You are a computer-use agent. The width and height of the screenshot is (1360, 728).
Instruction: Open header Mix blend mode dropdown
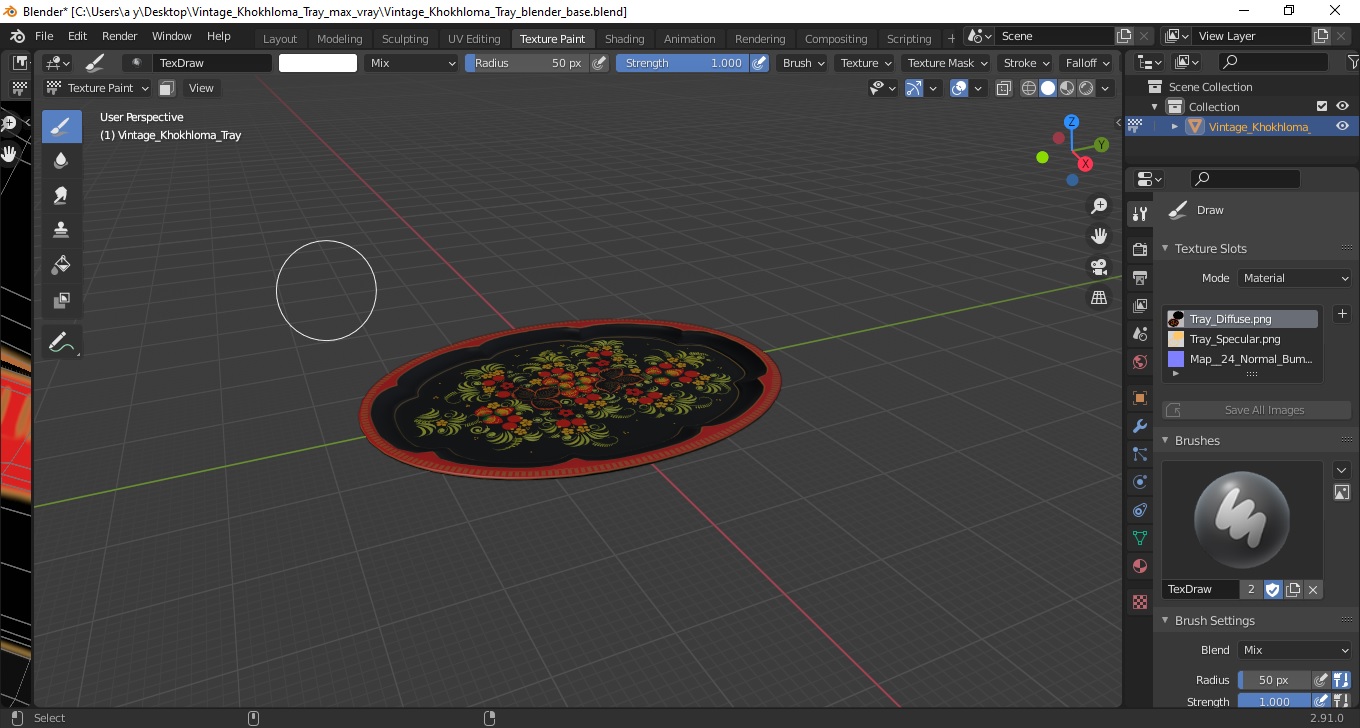click(411, 63)
